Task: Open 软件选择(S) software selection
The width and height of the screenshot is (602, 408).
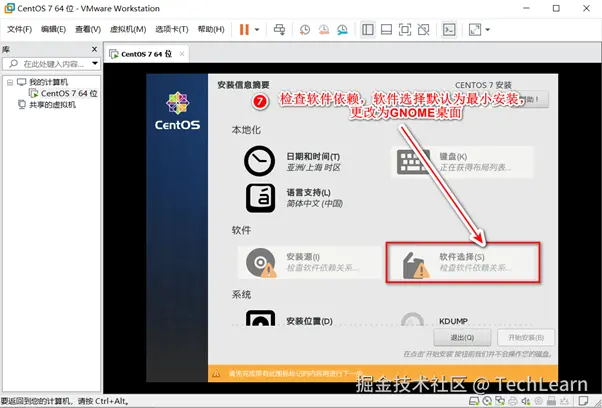Action: 463,263
